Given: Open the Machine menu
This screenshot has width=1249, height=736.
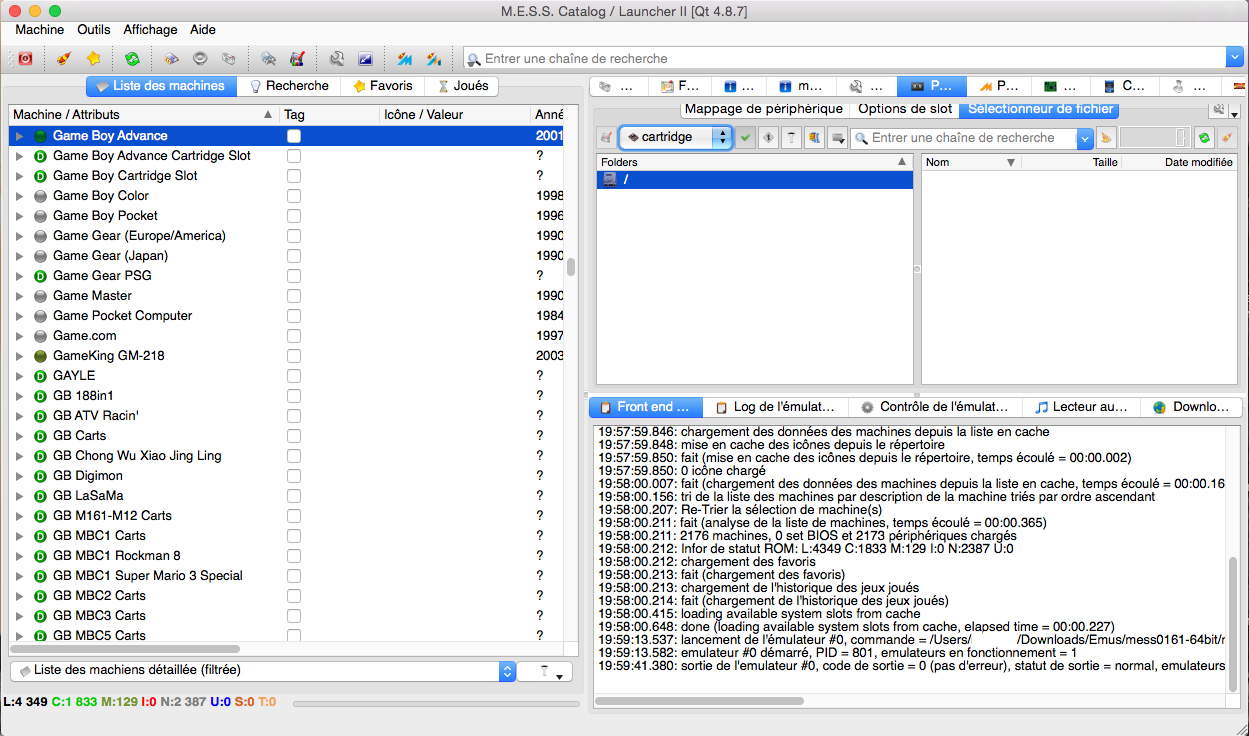Looking at the screenshot, I should click(39, 30).
